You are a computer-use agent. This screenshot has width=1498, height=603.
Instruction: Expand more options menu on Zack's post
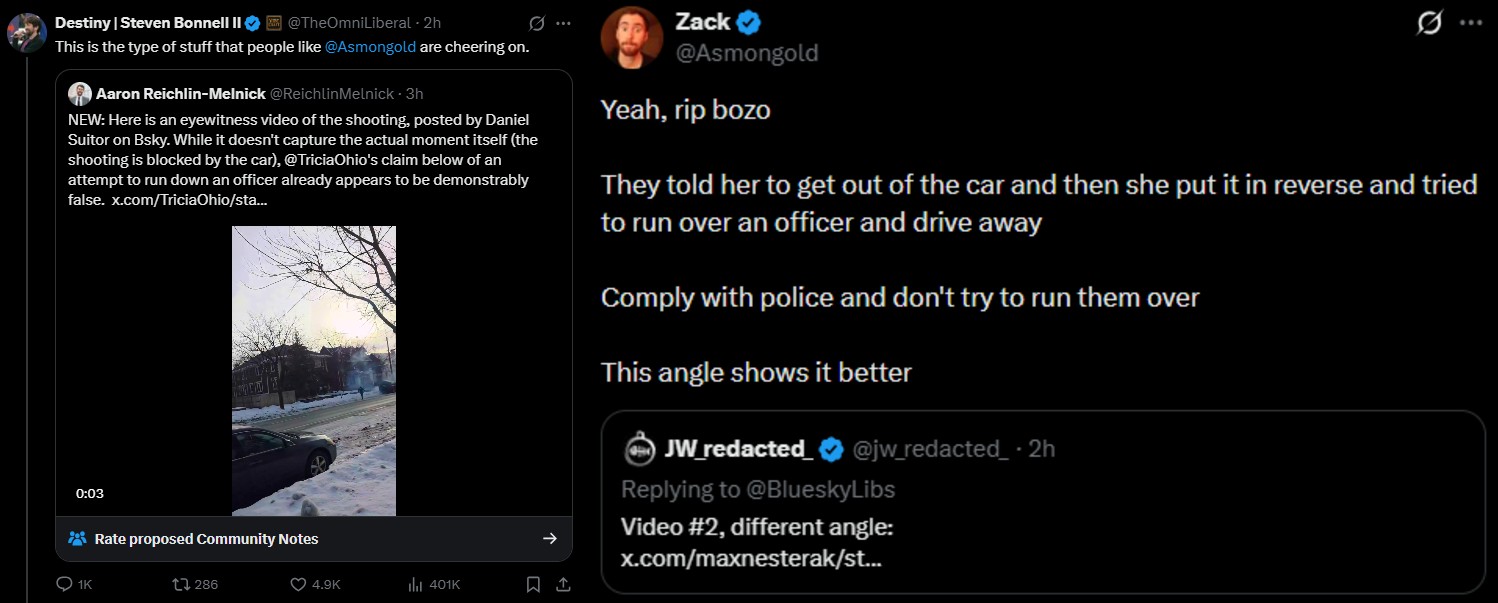point(1471,23)
